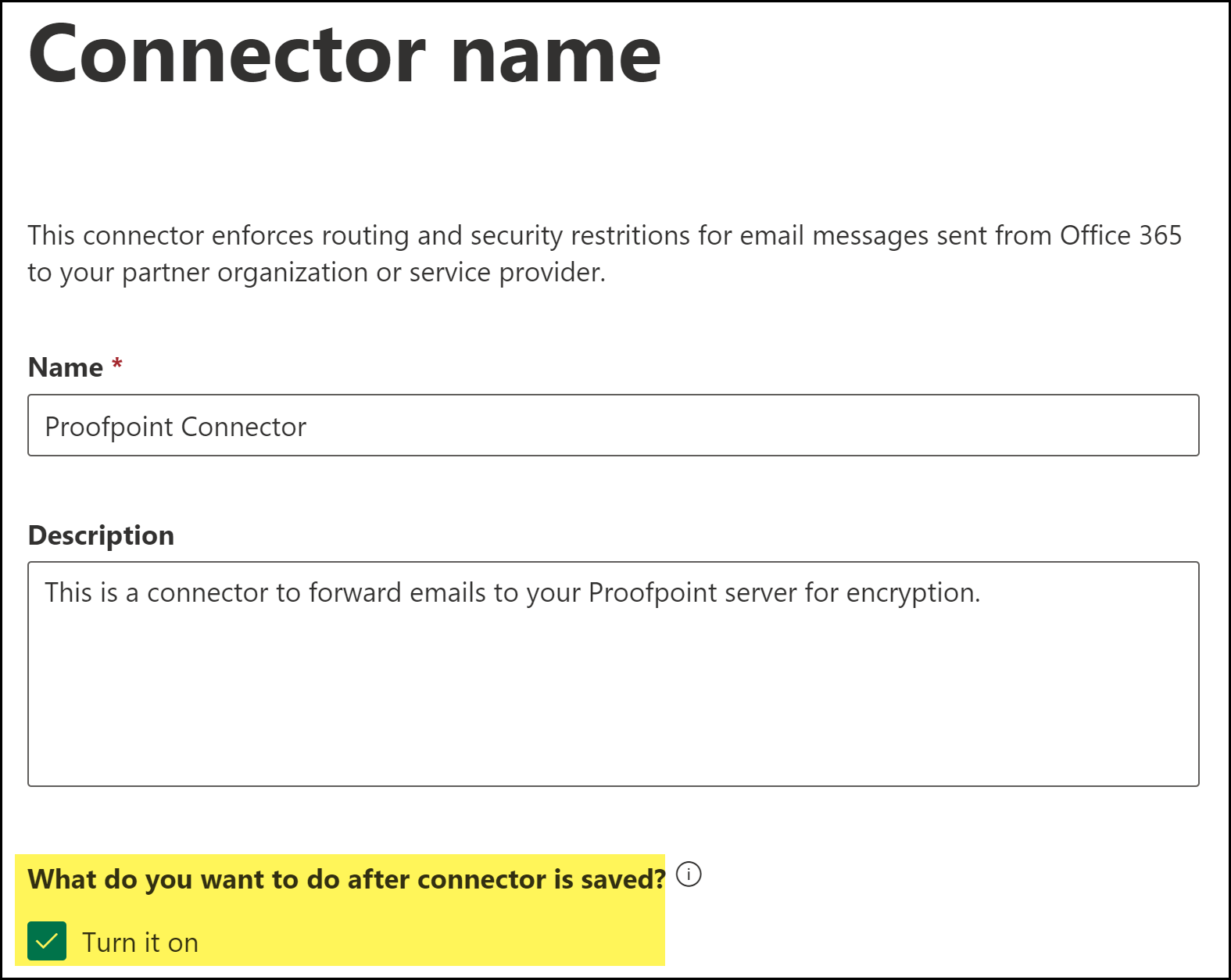Click the "Name" field label
Viewport: 1231px width, 980px height.
tap(66, 367)
